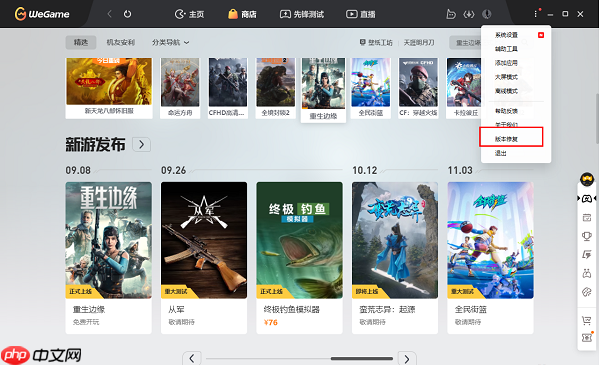Open the download manager icon in the title bar
The width and height of the screenshot is (600, 365).
click(469, 14)
